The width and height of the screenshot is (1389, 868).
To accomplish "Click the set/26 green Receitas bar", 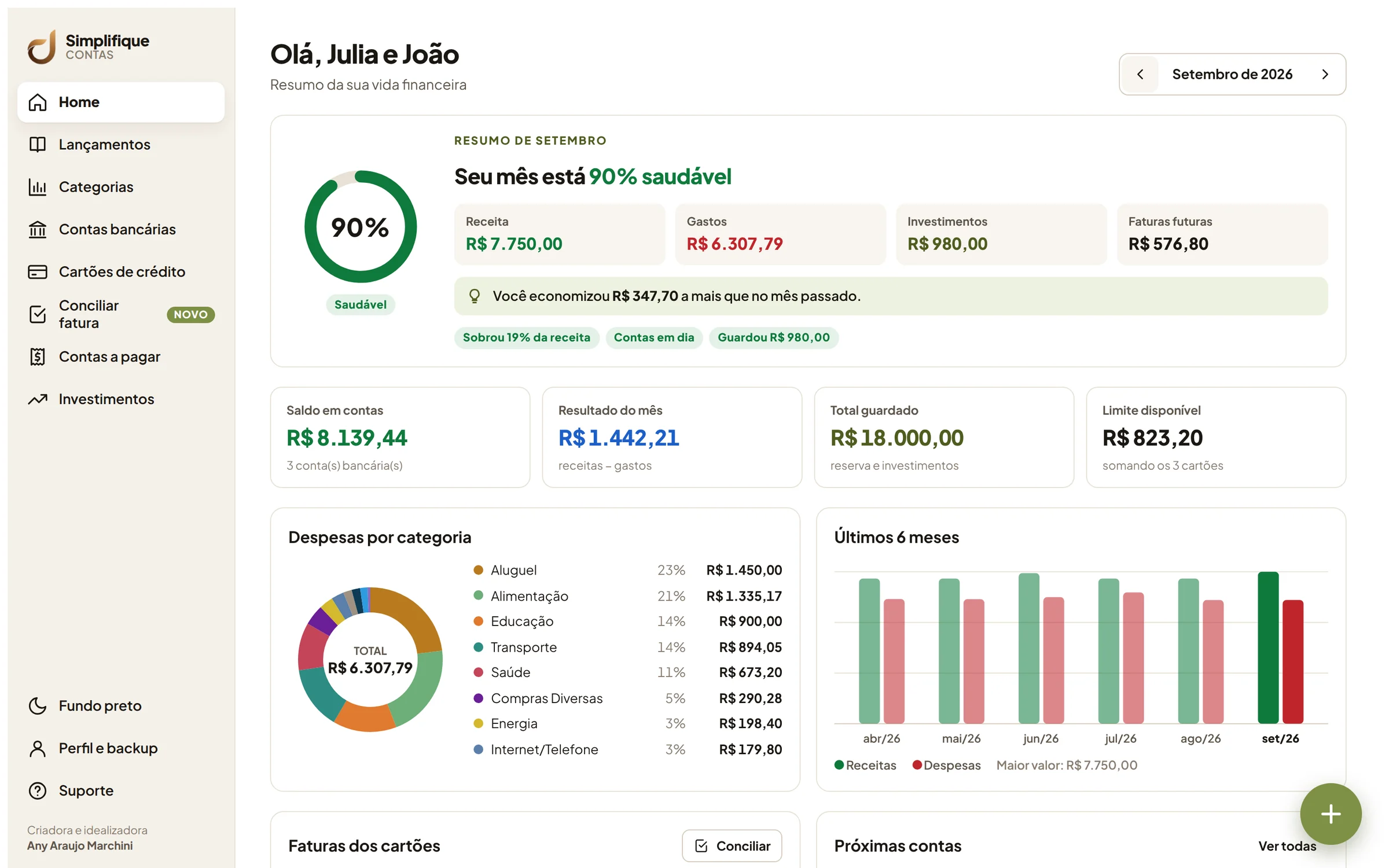I will 1268,648.
